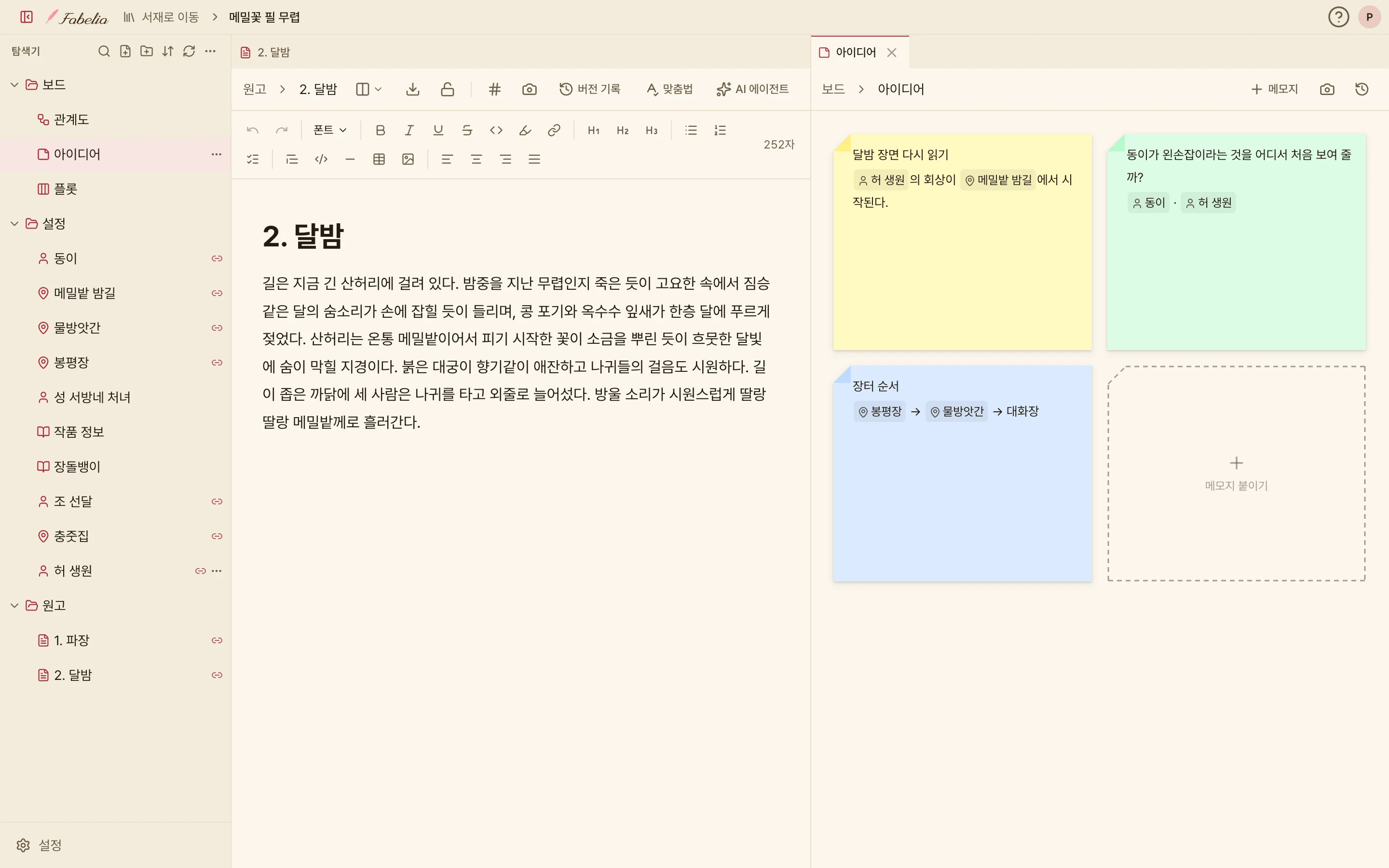Apply highlighter to the text

click(x=525, y=130)
